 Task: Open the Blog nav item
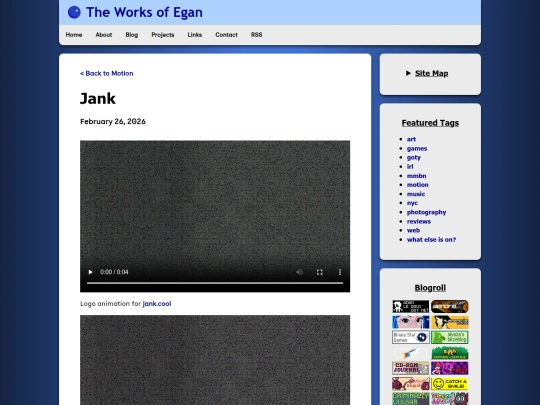click(x=132, y=35)
